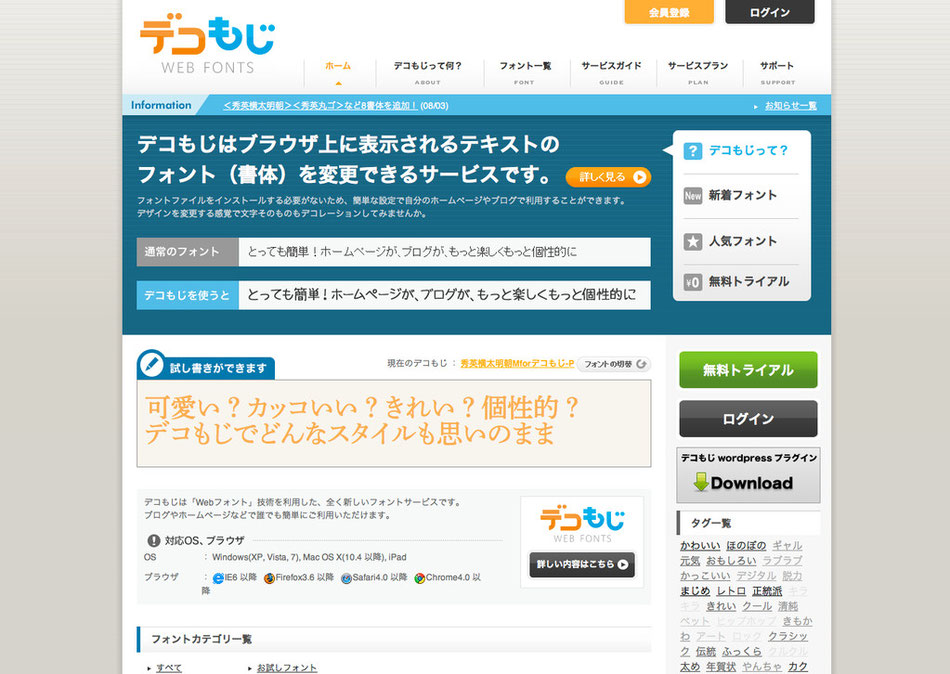This screenshot has width=950, height=674.
Task: Click the dark ログイン button at top
Action: pos(769,12)
